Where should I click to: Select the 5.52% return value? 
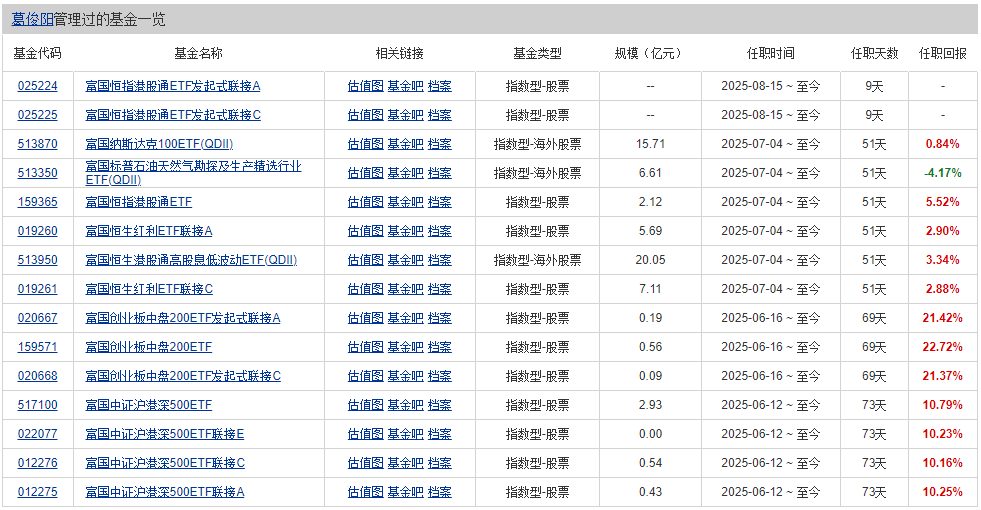pos(942,202)
